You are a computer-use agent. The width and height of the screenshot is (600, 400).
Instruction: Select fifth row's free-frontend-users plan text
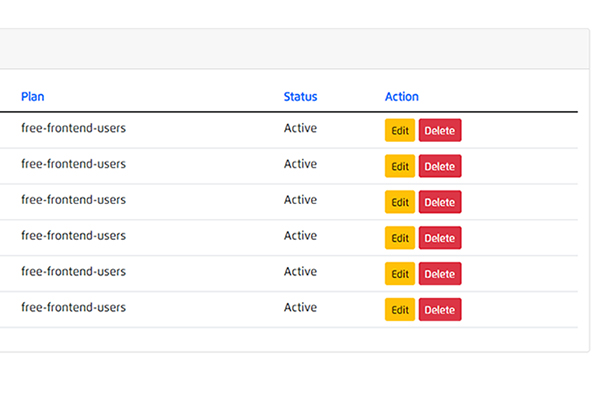pos(73,271)
